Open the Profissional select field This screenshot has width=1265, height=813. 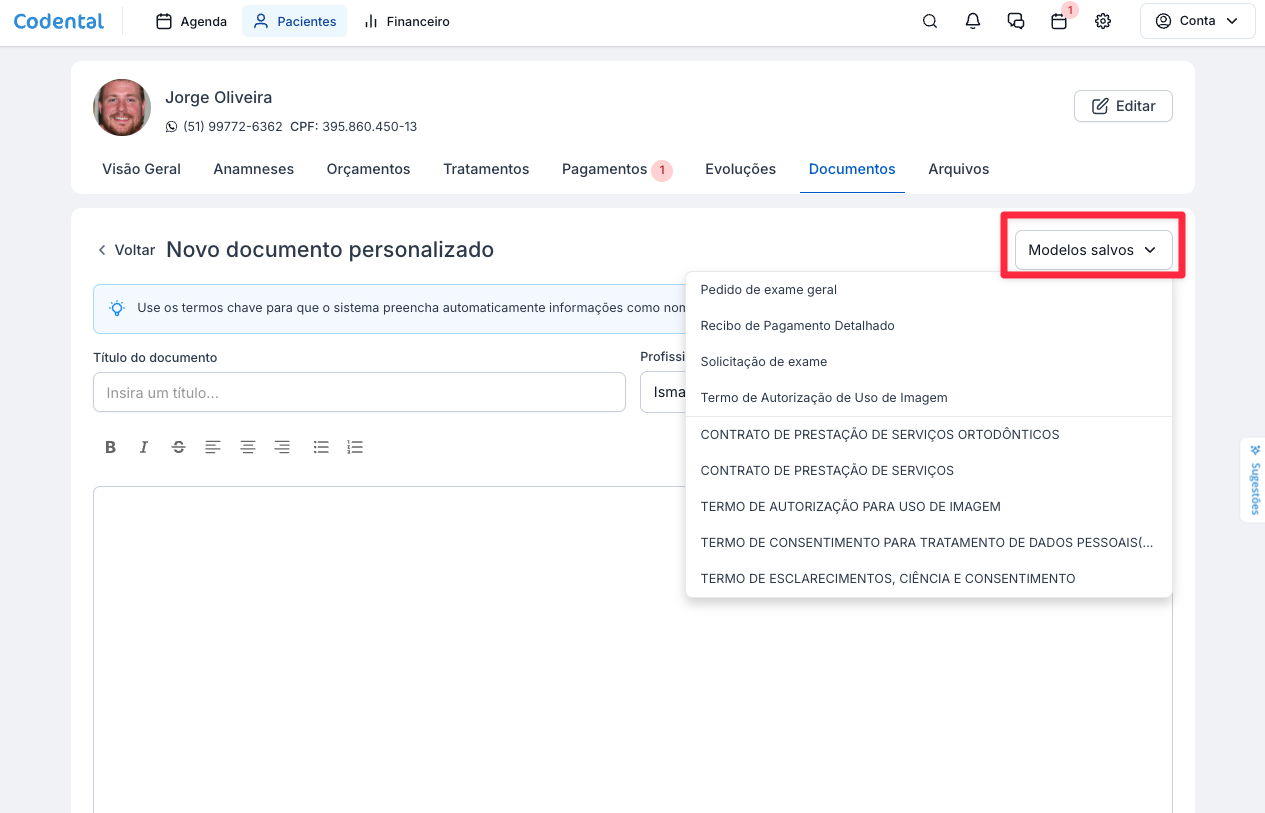pos(662,392)
